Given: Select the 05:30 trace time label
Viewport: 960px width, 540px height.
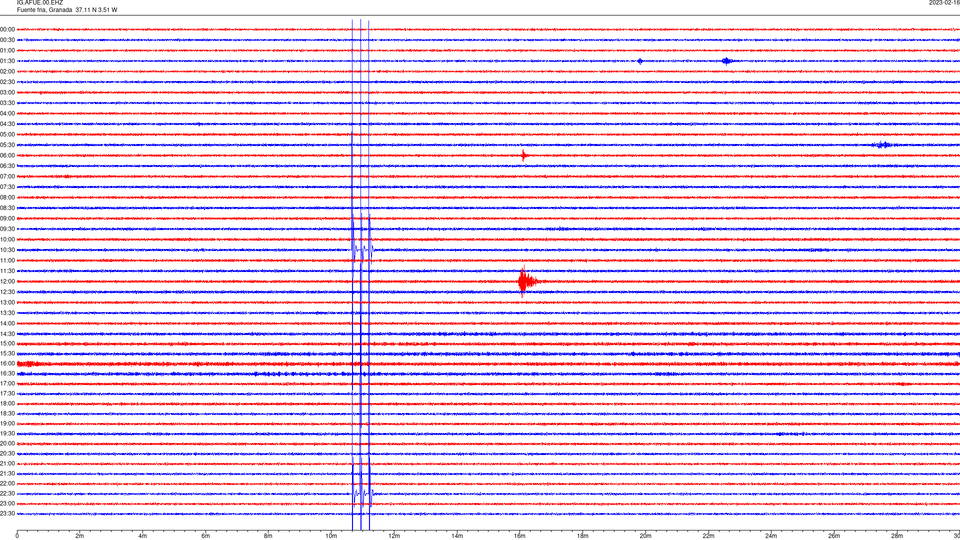Looking at the screenshot, I should (x=7, y=145).
